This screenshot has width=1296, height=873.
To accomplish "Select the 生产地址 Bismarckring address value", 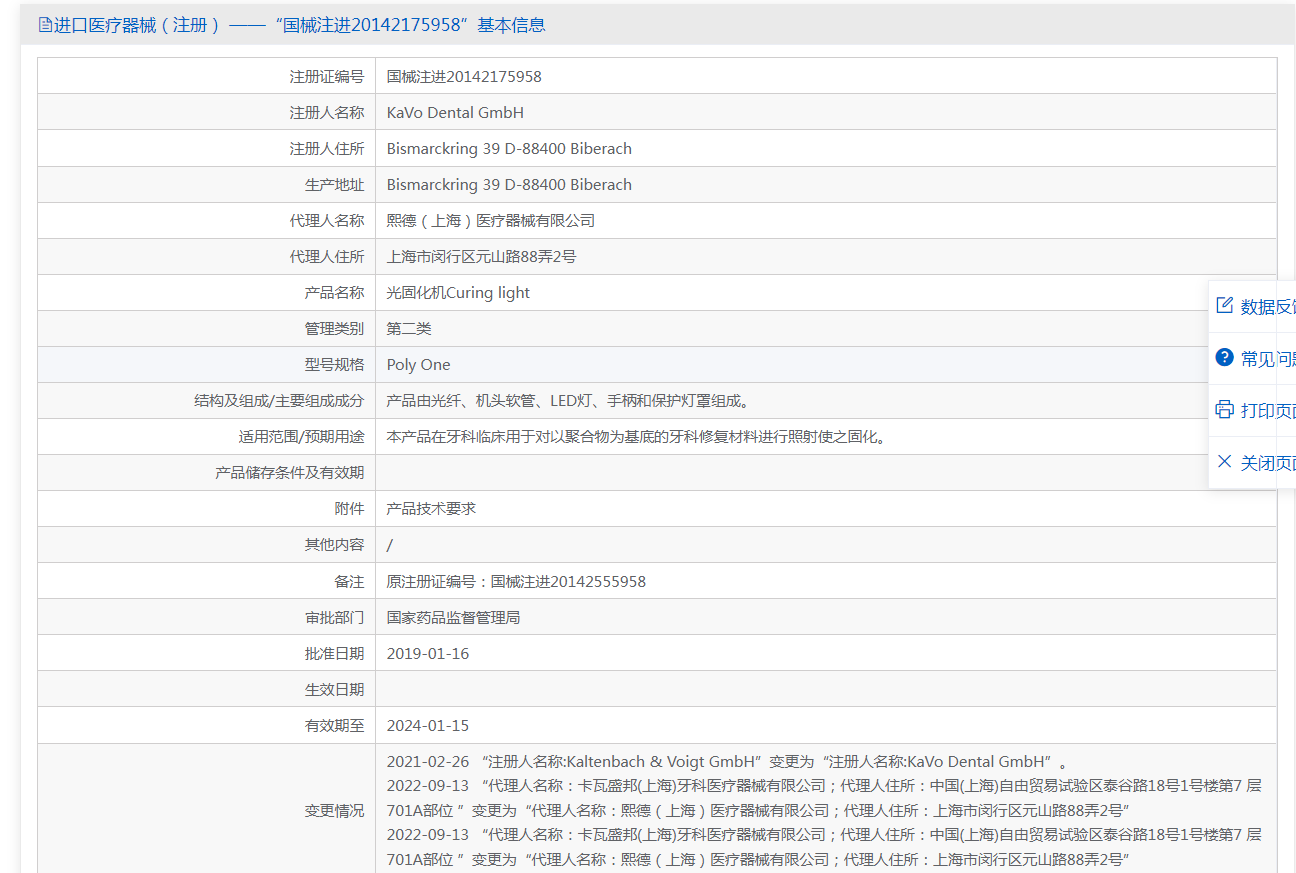I will [509, 184].
